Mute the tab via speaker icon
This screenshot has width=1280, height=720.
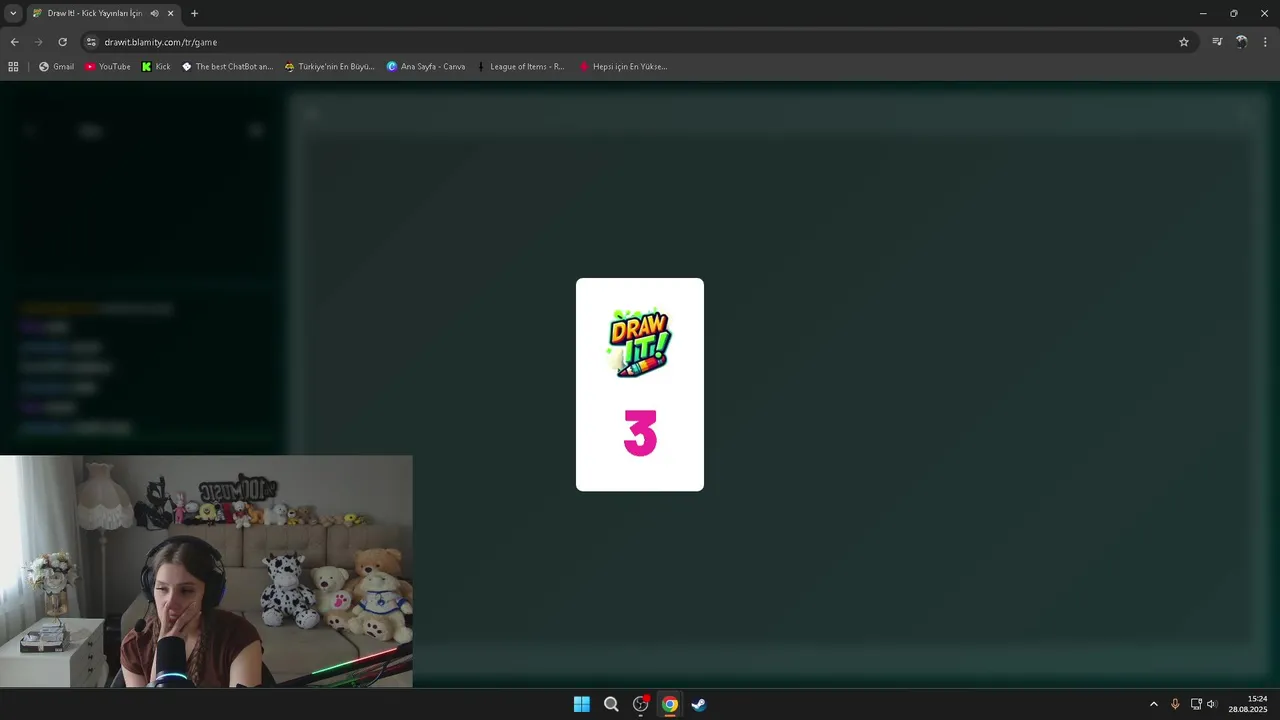coord(154,13)
